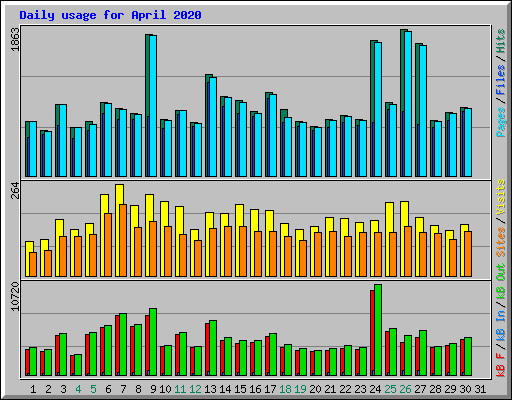
Task: Click green weekend day label 11
Action: pyautogui.click(x=180, y=389)
